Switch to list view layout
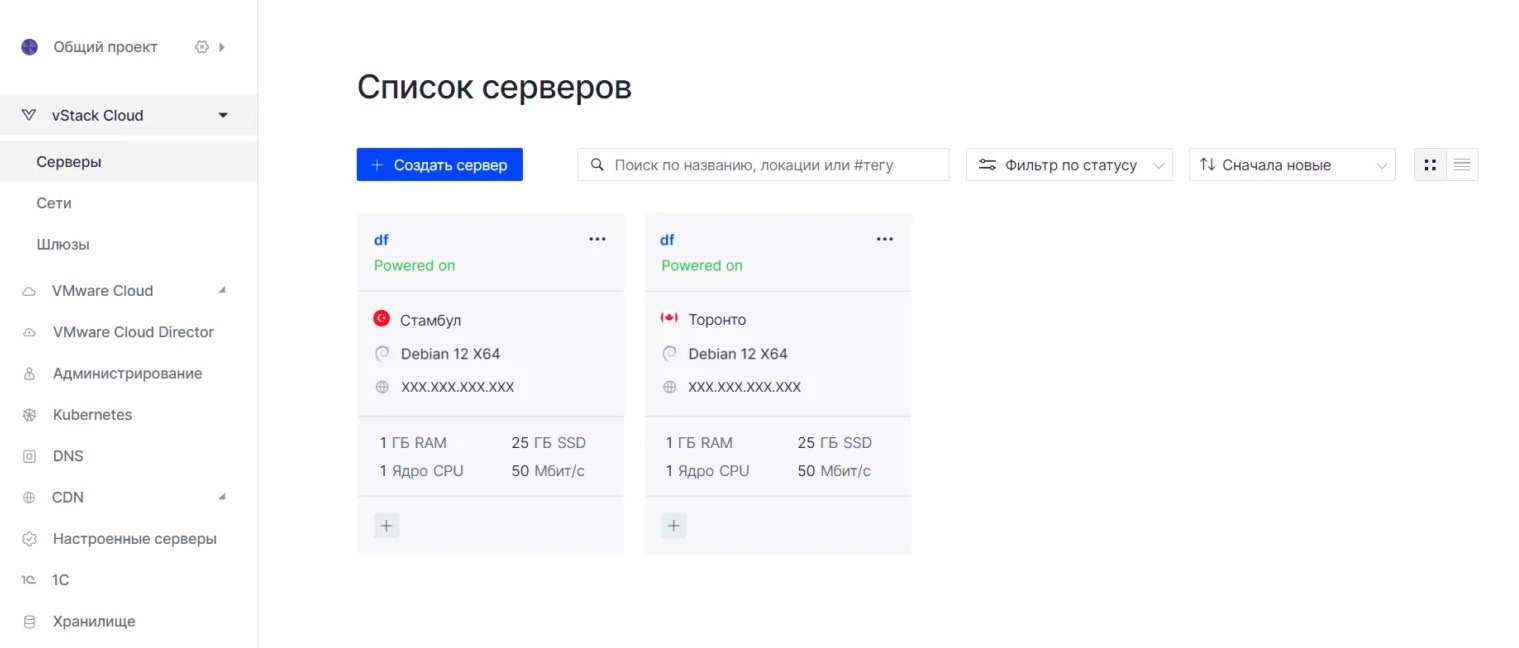Viewport: 1519px width, 648px height. [x=1462, y=165]
